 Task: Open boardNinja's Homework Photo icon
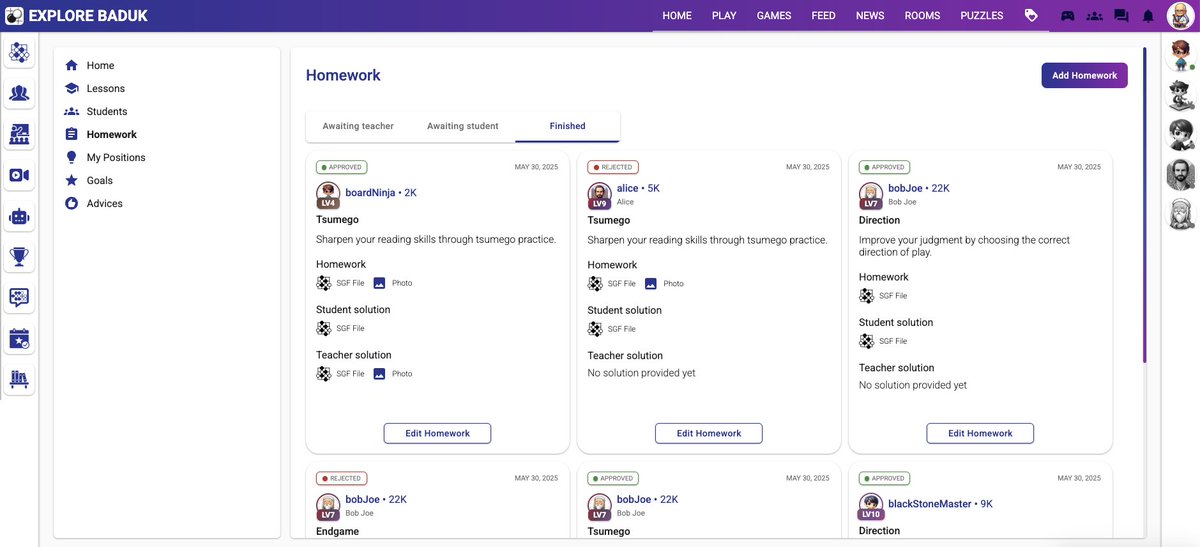tap(379, 283)
